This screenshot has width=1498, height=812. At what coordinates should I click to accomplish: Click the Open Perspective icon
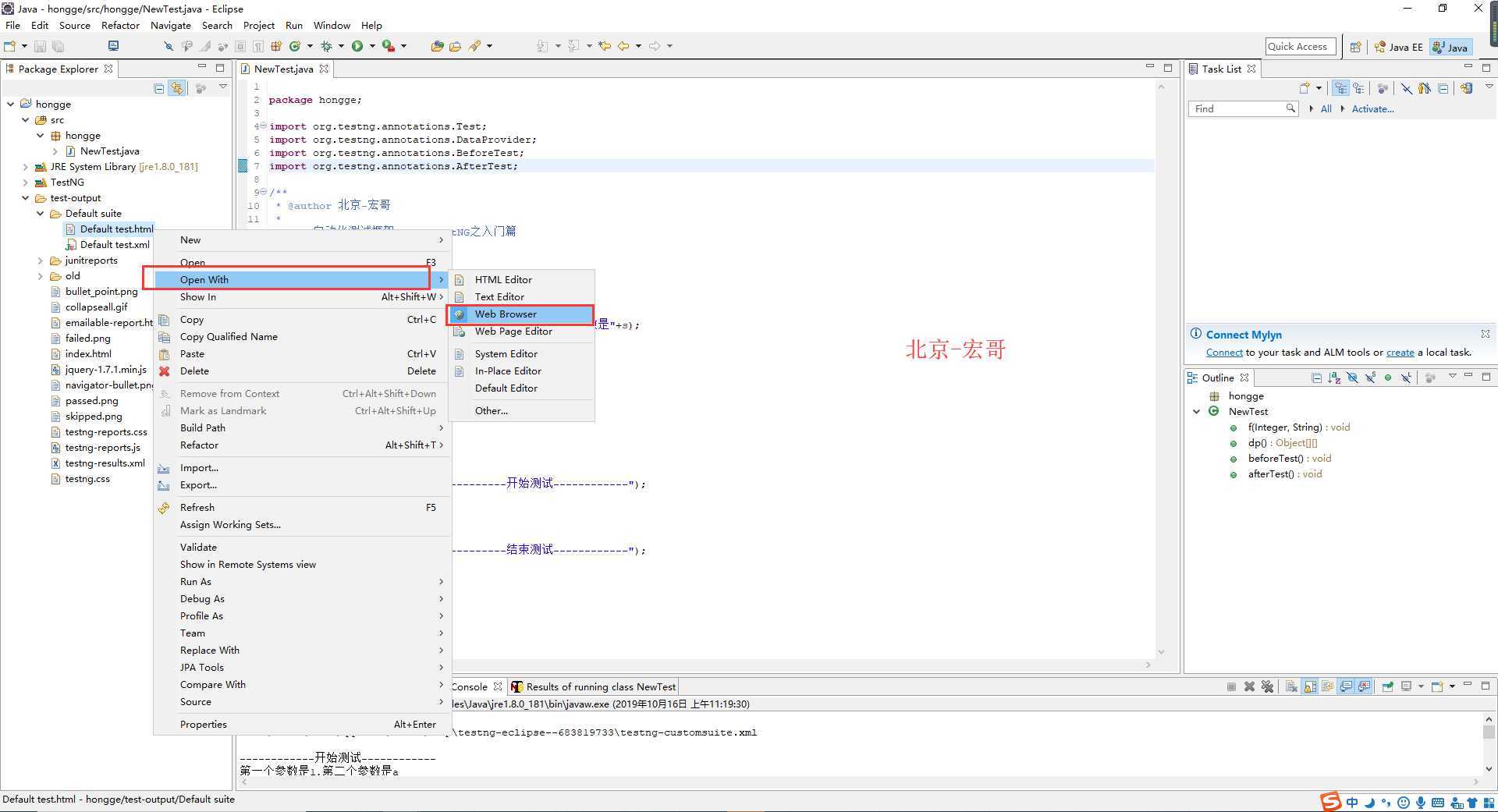pos(1356,47)
